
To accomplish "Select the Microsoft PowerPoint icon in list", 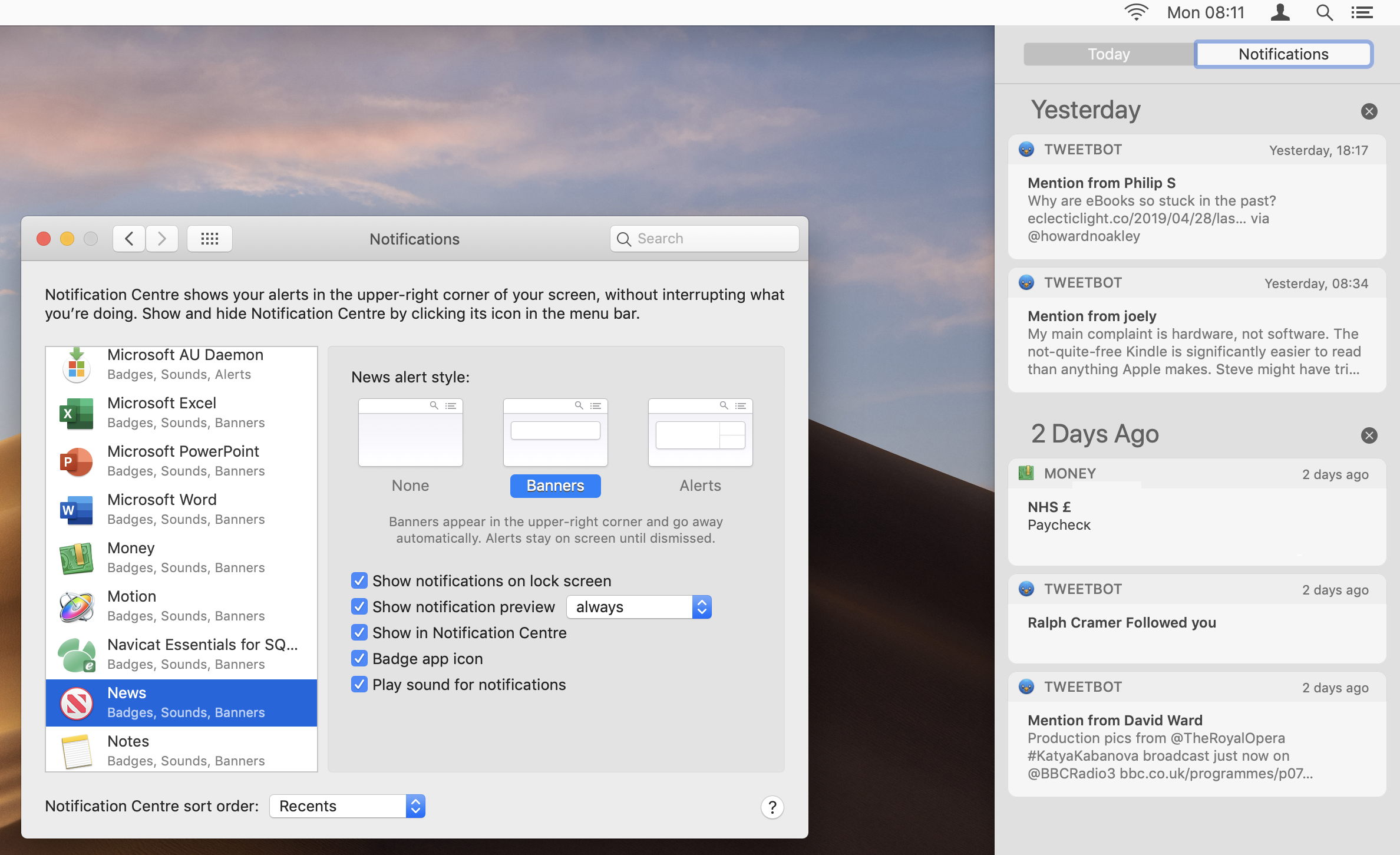I will (76, 461).
